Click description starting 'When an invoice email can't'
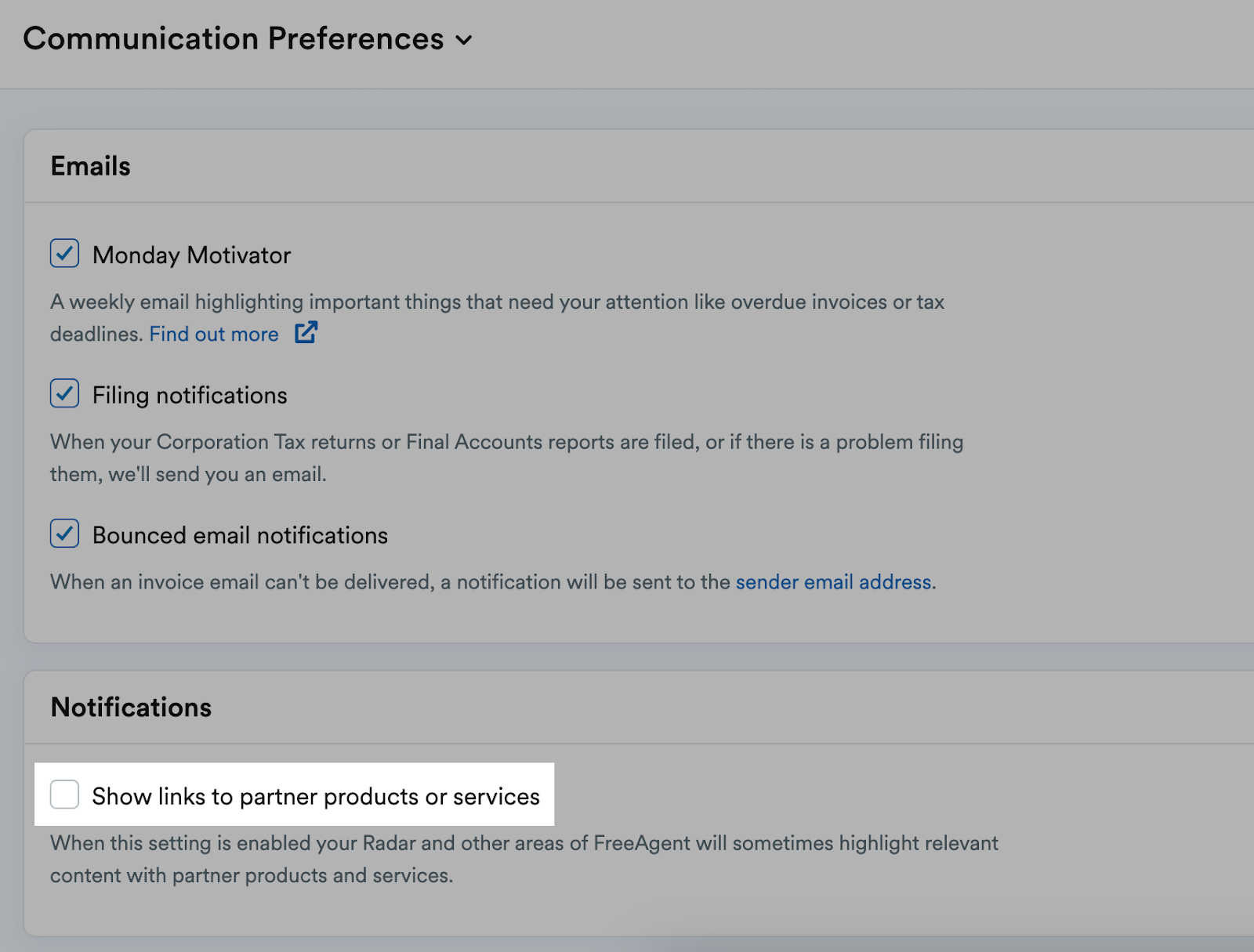Screen dimensions: 1254x952 tap(493, 582)
